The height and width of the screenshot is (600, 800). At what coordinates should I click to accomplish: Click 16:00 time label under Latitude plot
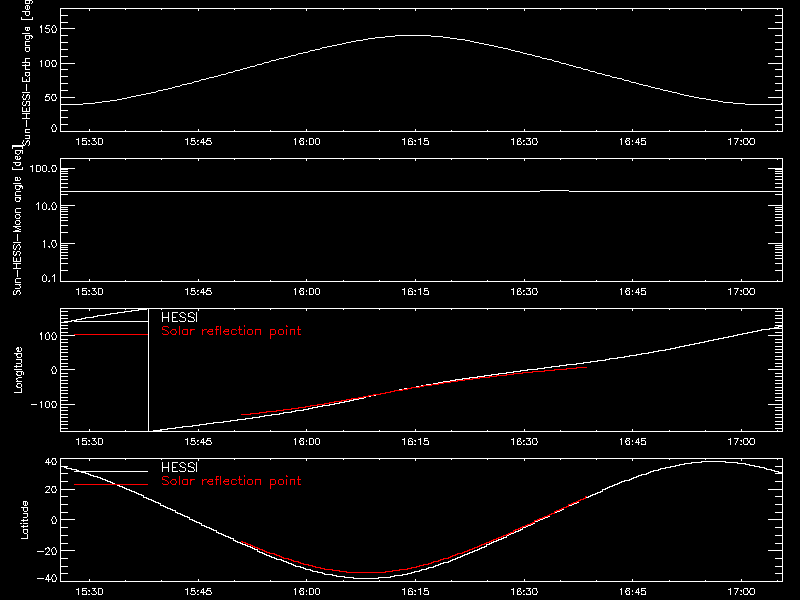tap(307, 591)
